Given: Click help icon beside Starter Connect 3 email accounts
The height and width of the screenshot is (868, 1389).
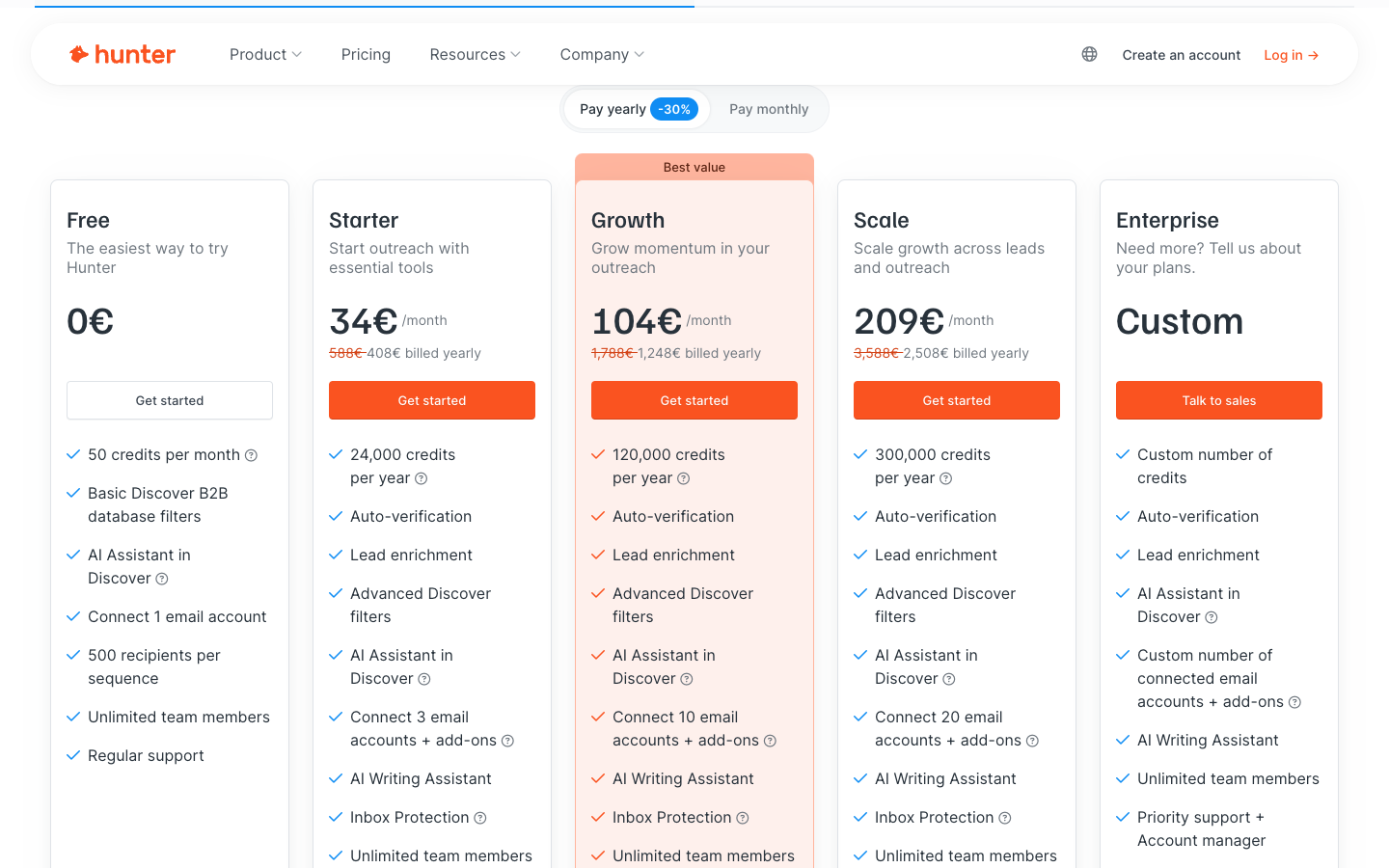Looking at the screenshot, I should (x=507, y=741).
